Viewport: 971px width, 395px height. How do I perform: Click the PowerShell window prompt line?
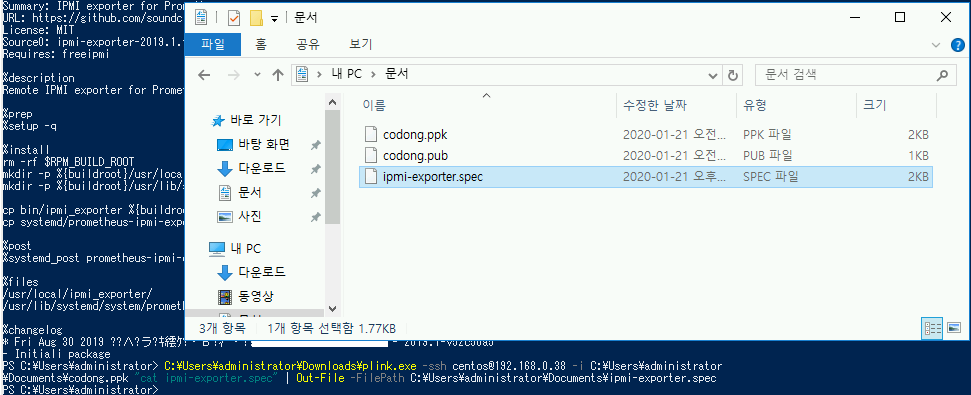pyautogui.click(x=81, y=390)
